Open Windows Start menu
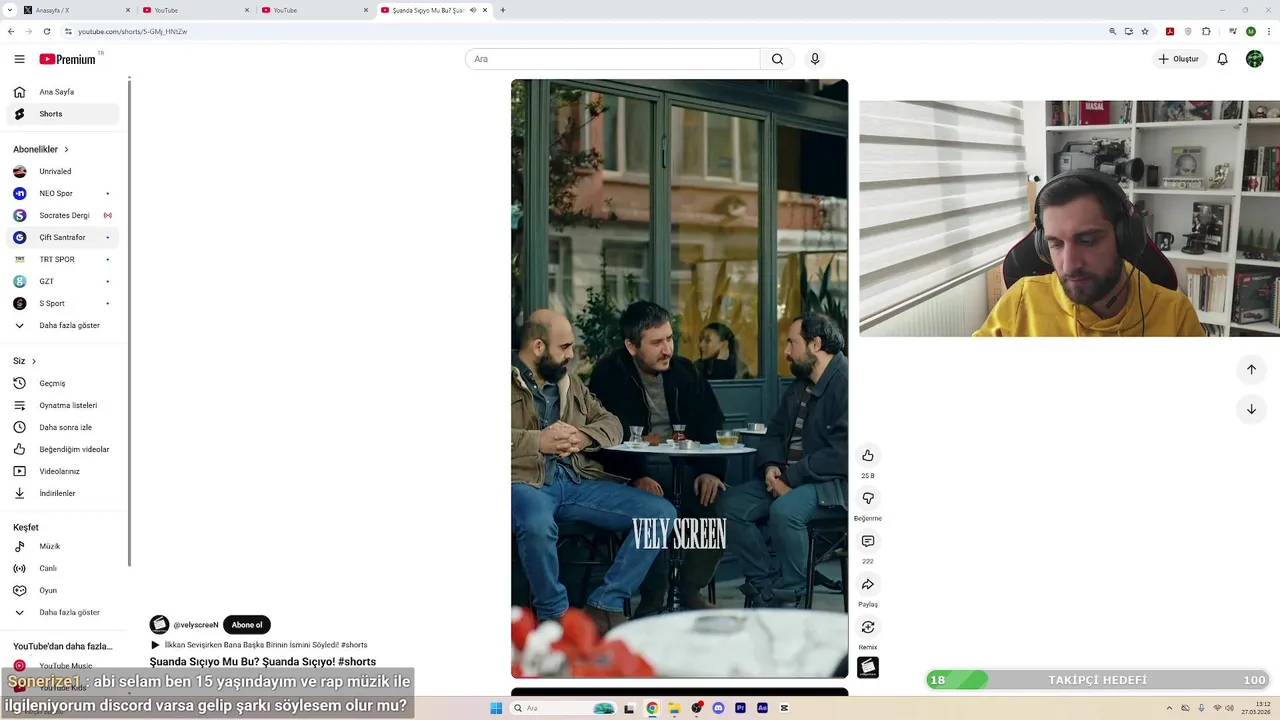Screen dimensions: 1280x720 (496, 708)
